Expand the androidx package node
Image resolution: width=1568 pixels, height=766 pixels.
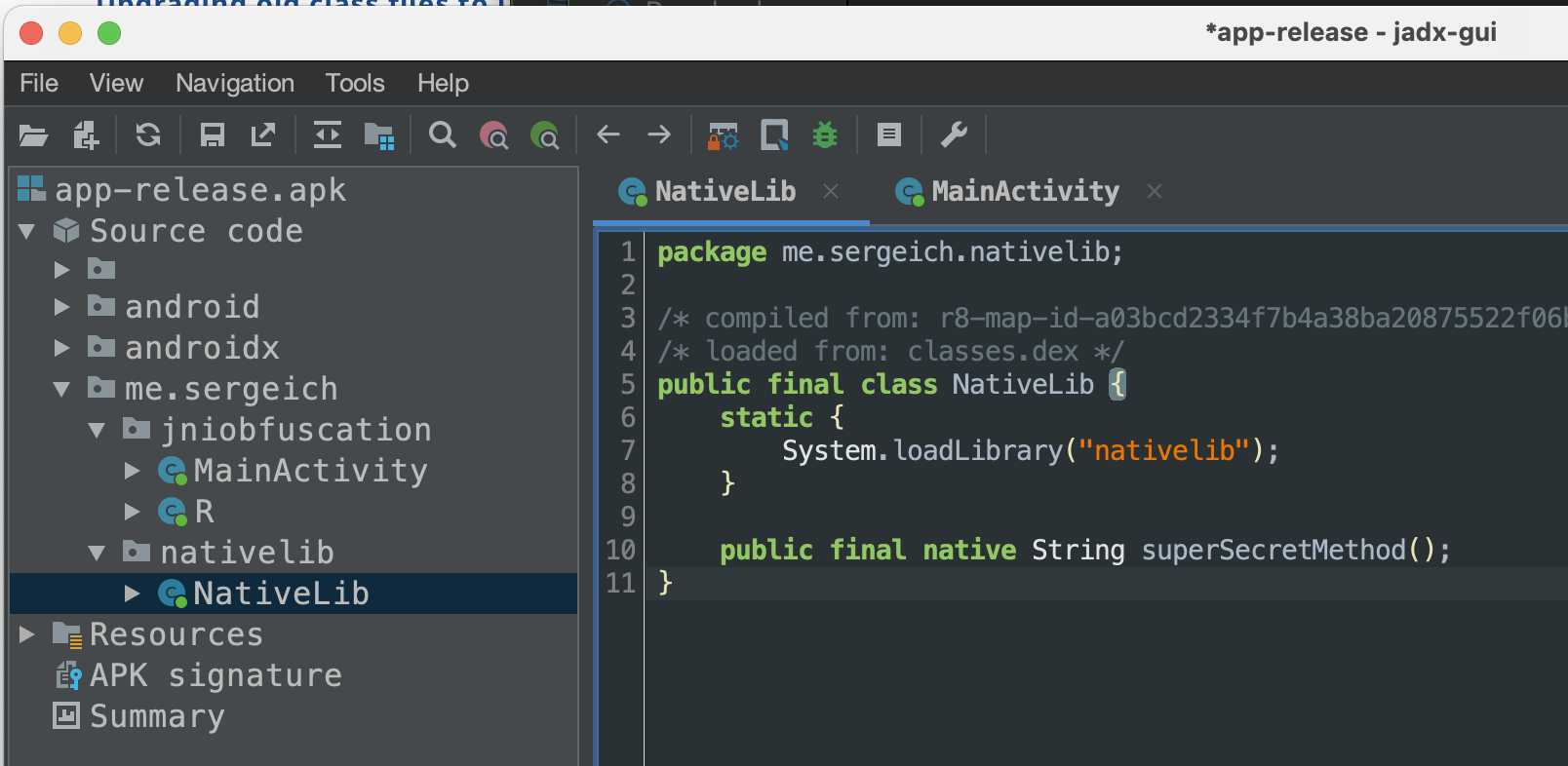(x=61, y=348)
